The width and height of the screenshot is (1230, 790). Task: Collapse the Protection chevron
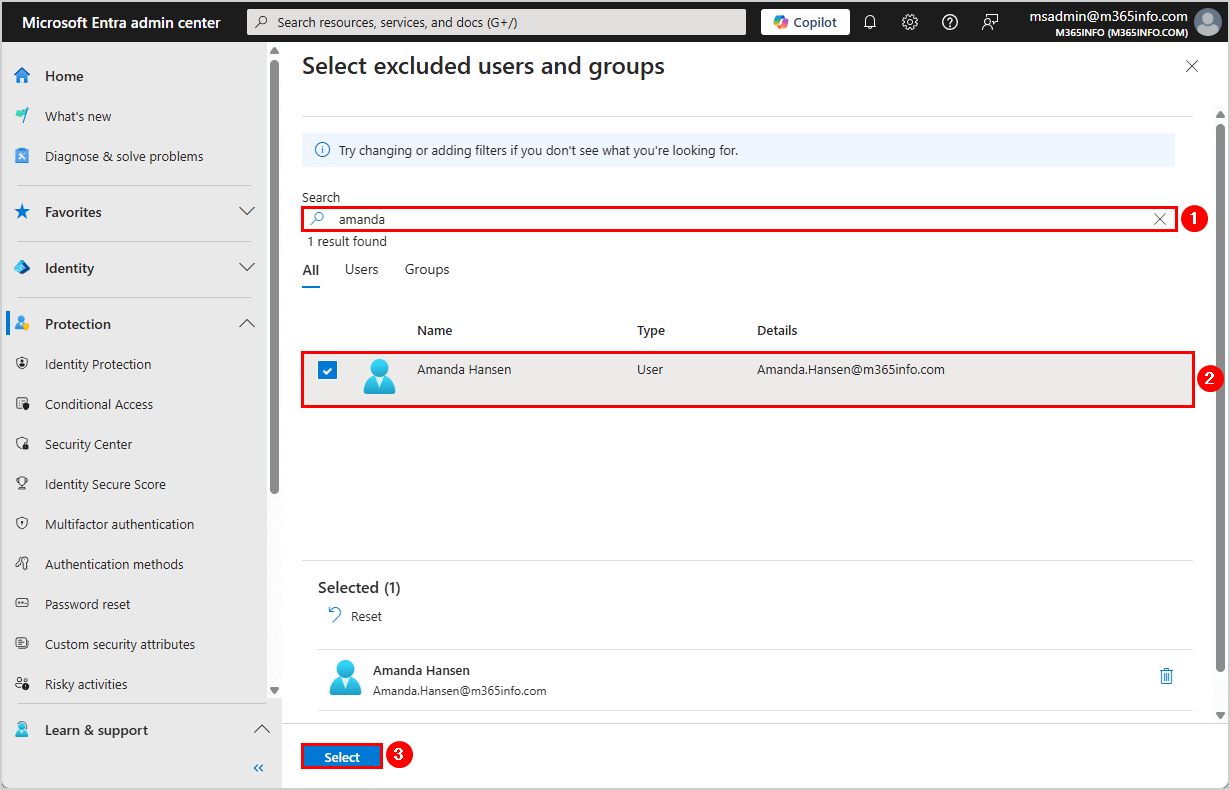pos(247,324)
